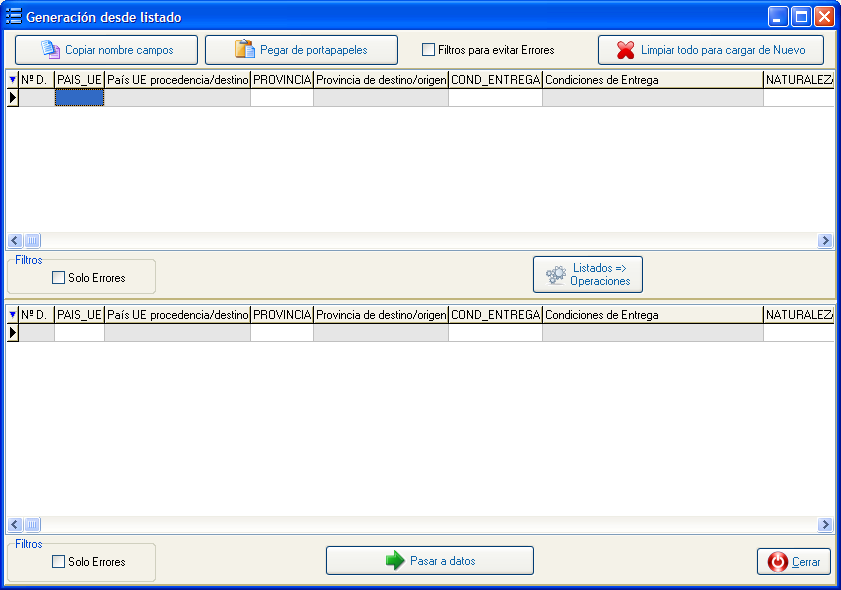Enable Filtros para evitar Errores checkbox
Screen dimensions: 841x590
[x=428, y=50]
